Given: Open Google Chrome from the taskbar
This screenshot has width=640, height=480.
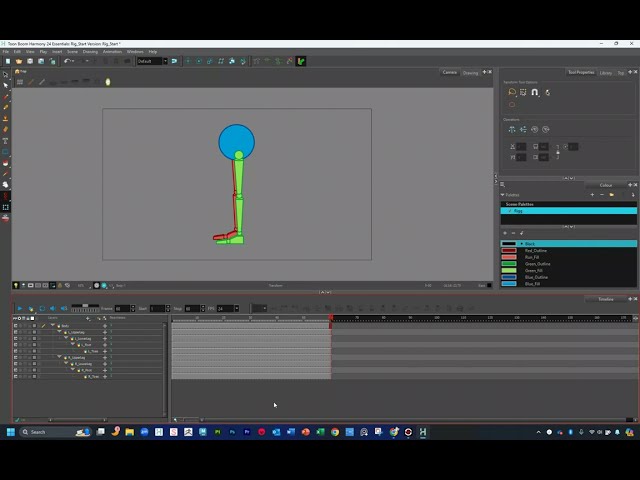Looking at the screenshot, I should pyautogui.click(x=335, y=432).
